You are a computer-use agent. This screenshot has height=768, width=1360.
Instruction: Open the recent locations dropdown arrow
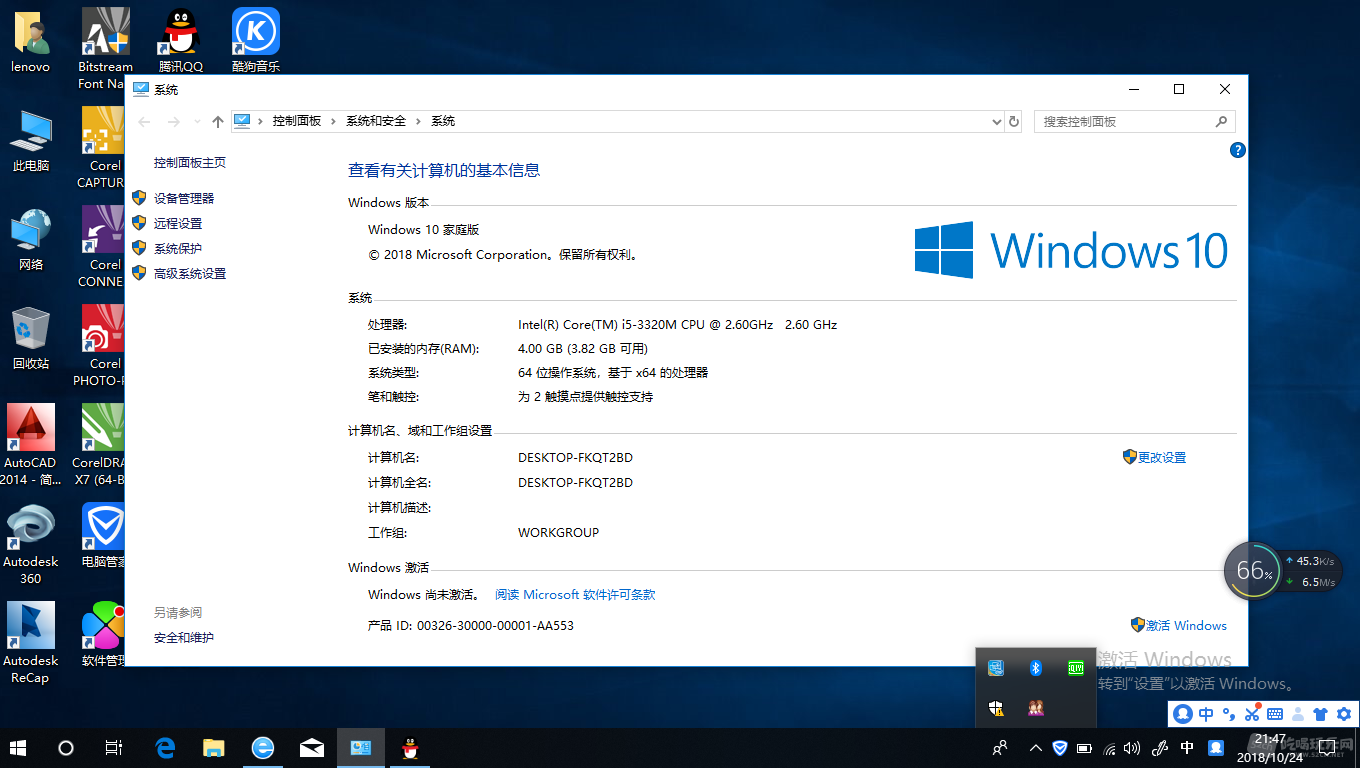197,121
